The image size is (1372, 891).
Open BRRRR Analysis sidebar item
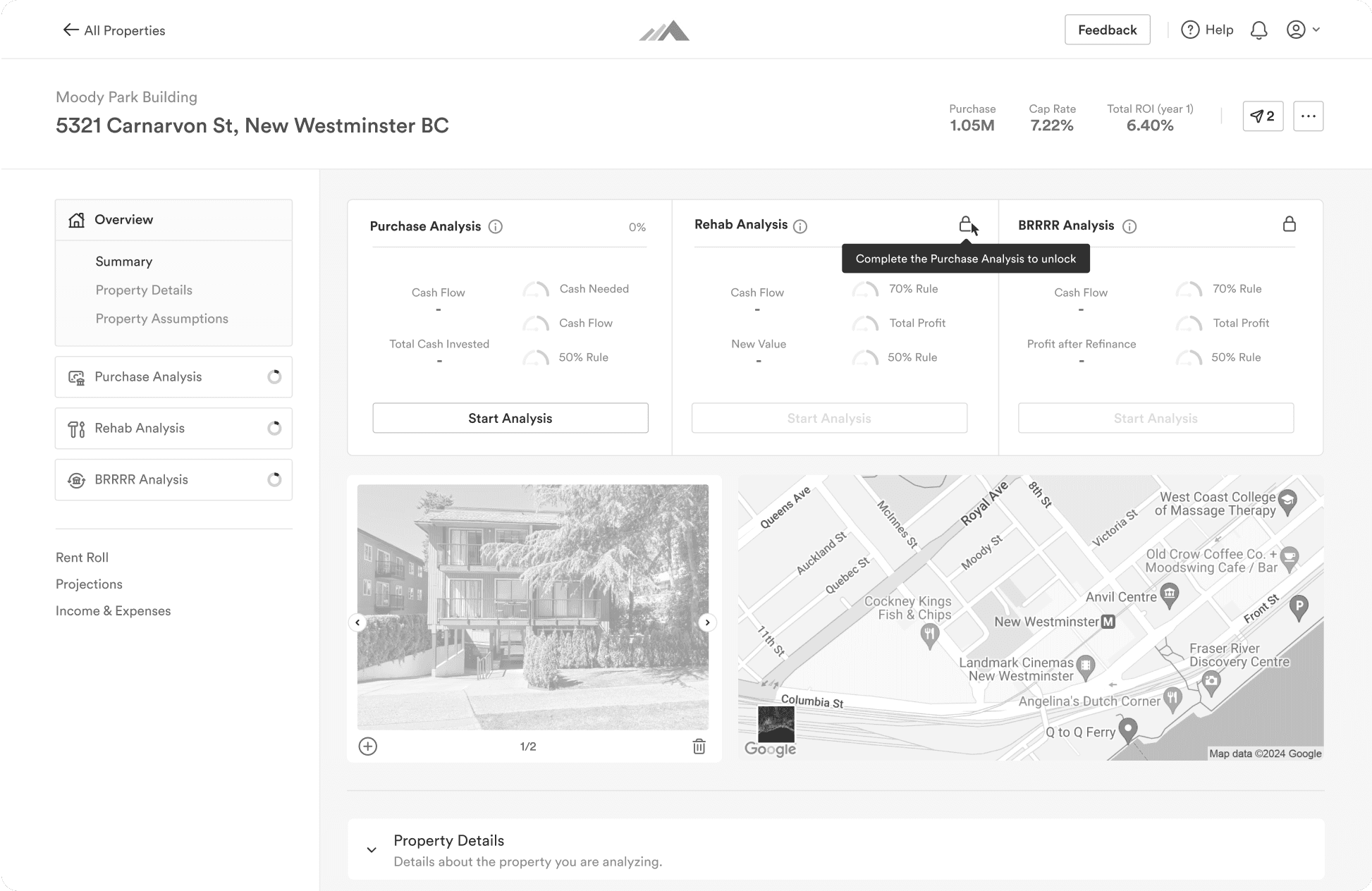click(173, 480)
